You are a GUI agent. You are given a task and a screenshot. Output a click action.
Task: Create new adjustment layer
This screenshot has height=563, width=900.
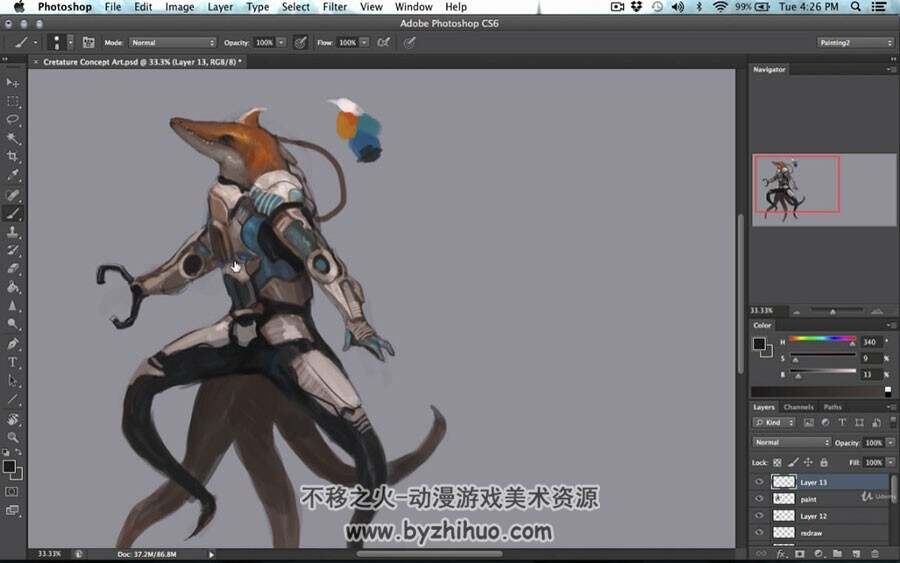(x=818, y=554)
